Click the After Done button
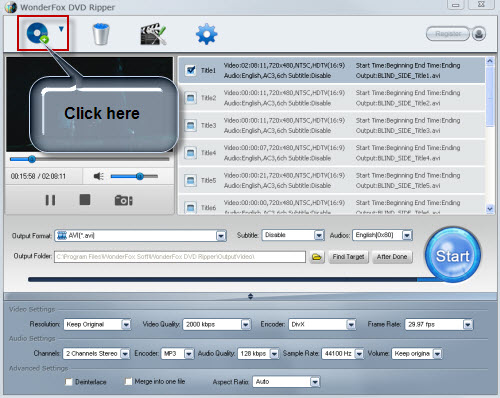The height and width of the screenshot is (398, 500). pos(392,257)
